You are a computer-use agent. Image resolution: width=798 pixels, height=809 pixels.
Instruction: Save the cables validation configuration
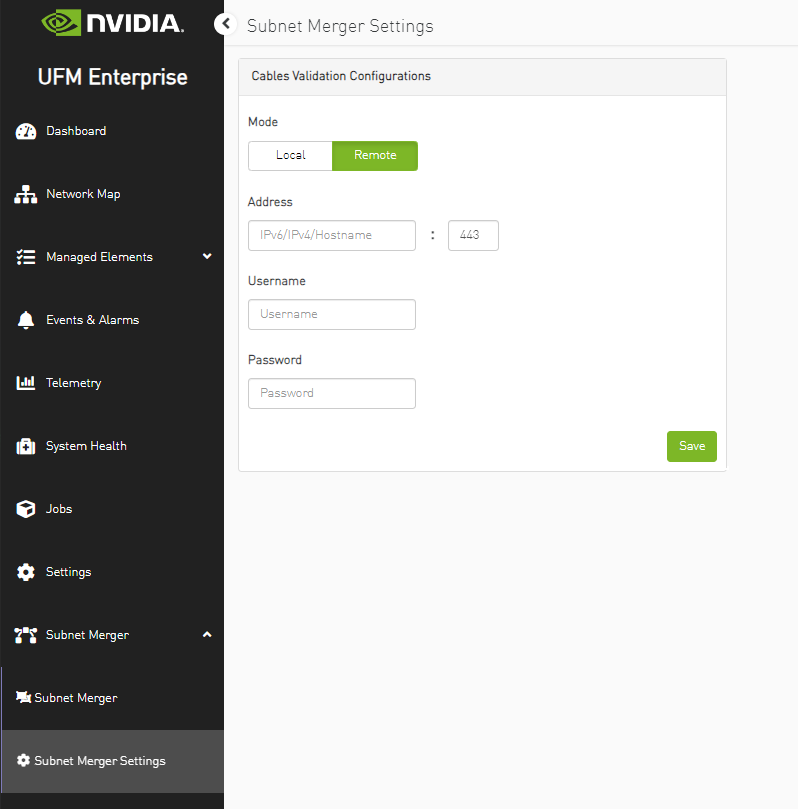(x=691, y=446)
